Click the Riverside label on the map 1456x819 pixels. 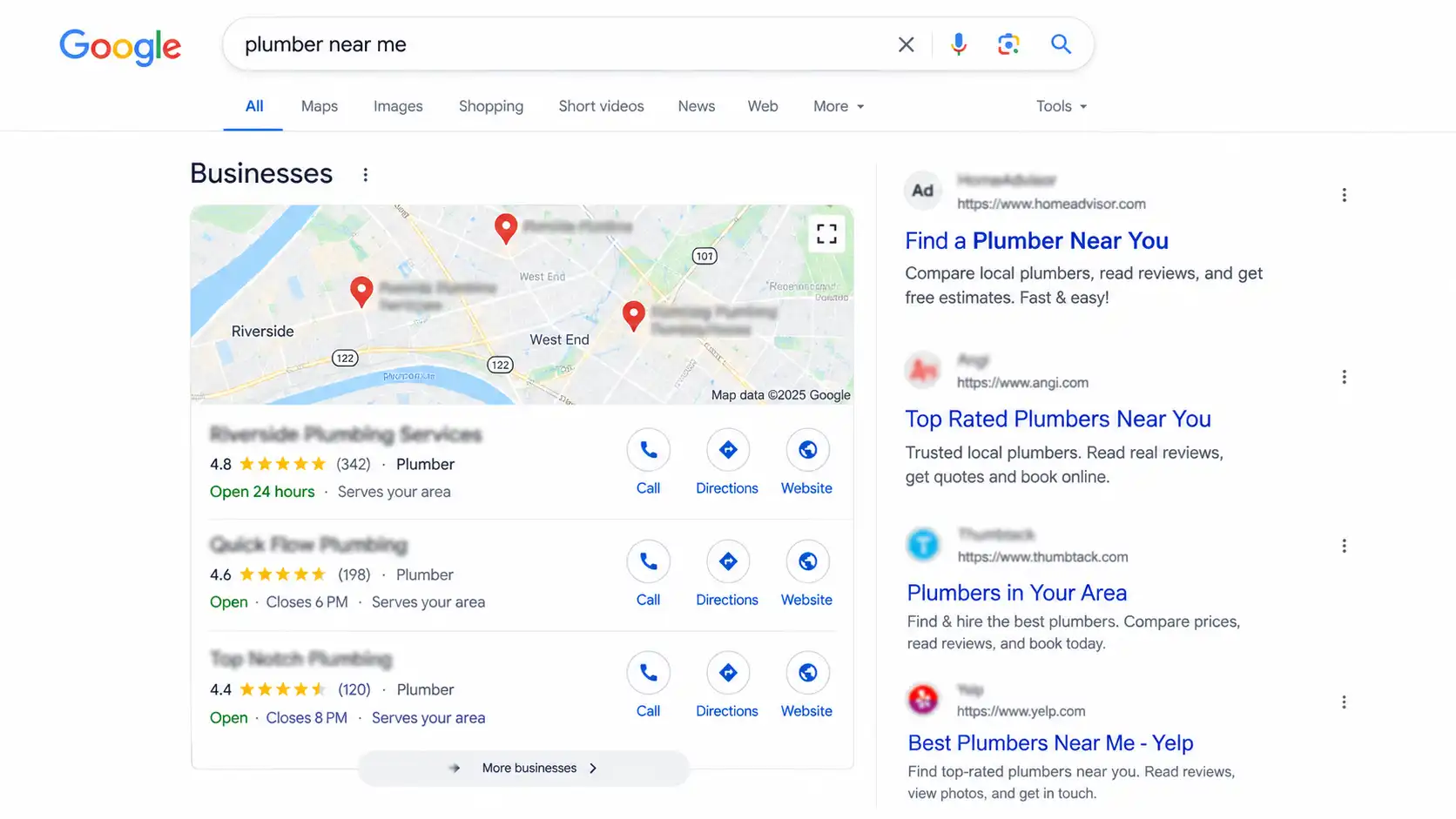click(x=262, y=332)
